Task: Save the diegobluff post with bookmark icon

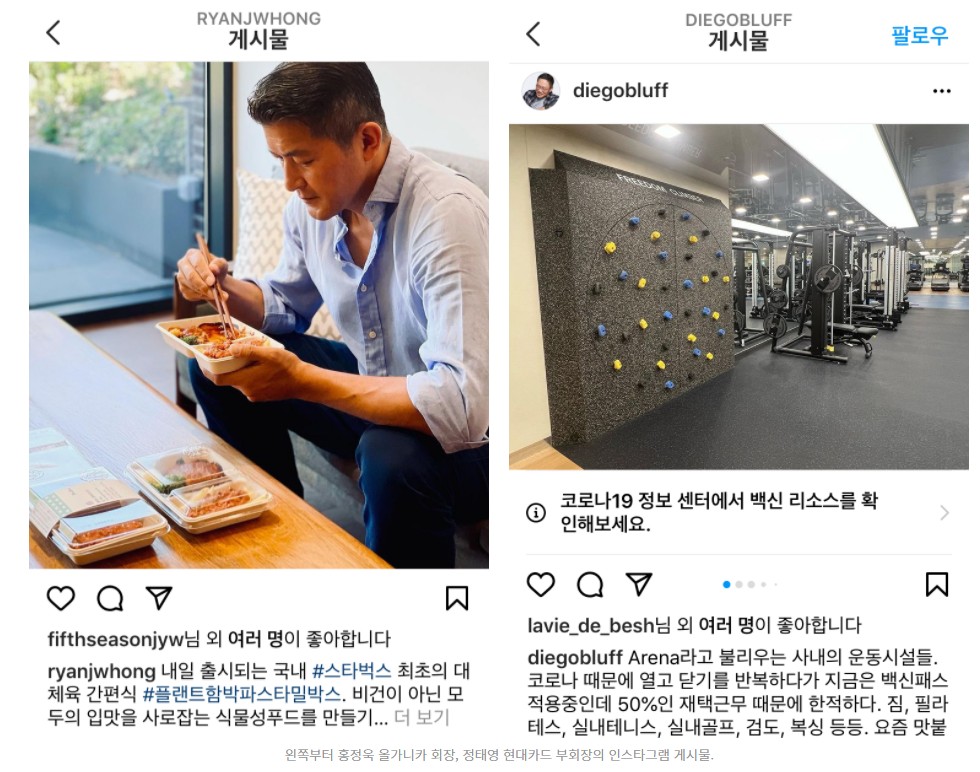Action: pyautogui.click(x=937, y=584)
